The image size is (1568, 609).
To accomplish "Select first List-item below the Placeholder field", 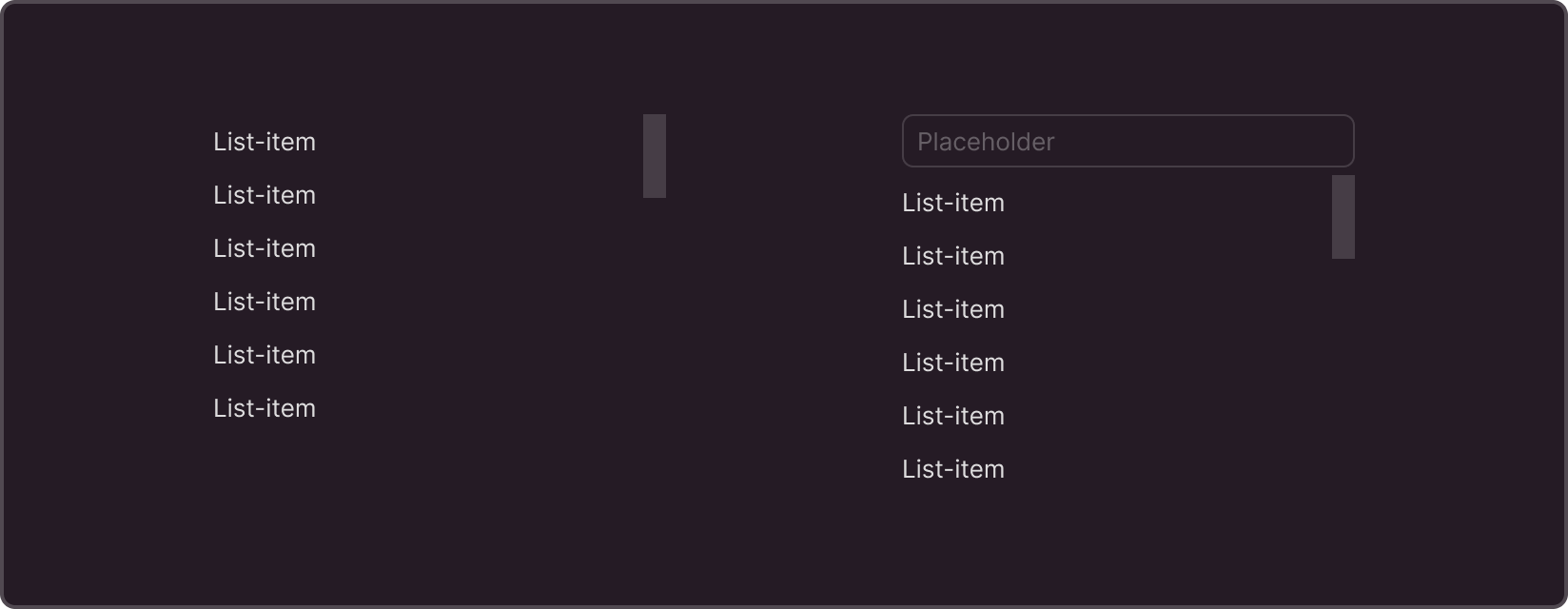I will pyautogui.click(x=953, y=203).
